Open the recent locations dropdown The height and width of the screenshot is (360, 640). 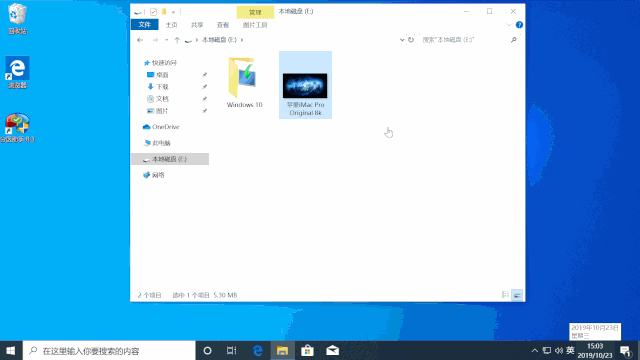167,40
